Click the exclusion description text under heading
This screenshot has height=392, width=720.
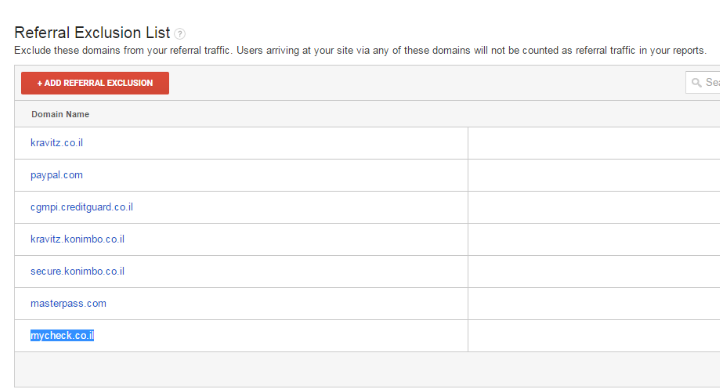(x=360, y=50)
